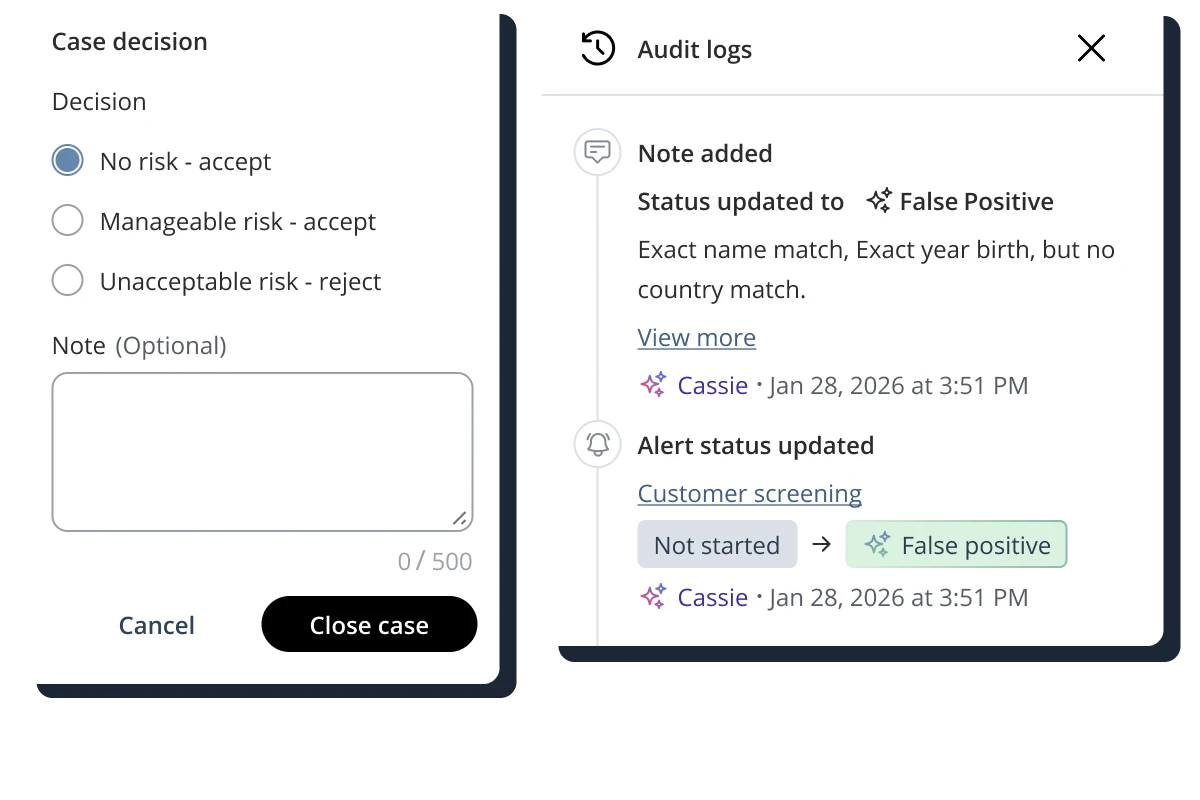This screenshot has width=1200, height=800.
Task: Click inside the Note text area
Action: (262, 451)
